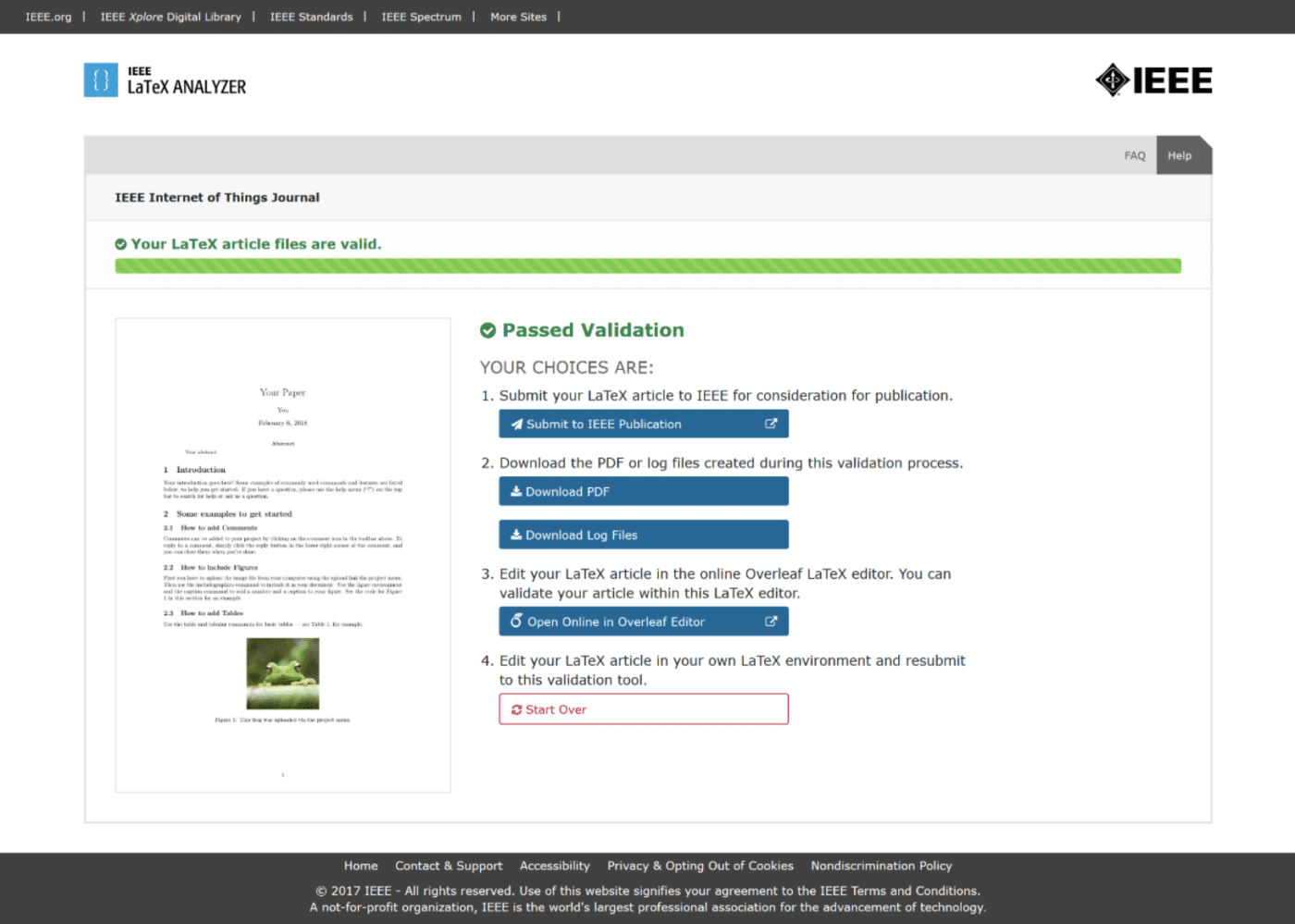
Task: Open the generated paper PDF preview thumbnail
Action: pyautogui.click(x=283, y=555)
